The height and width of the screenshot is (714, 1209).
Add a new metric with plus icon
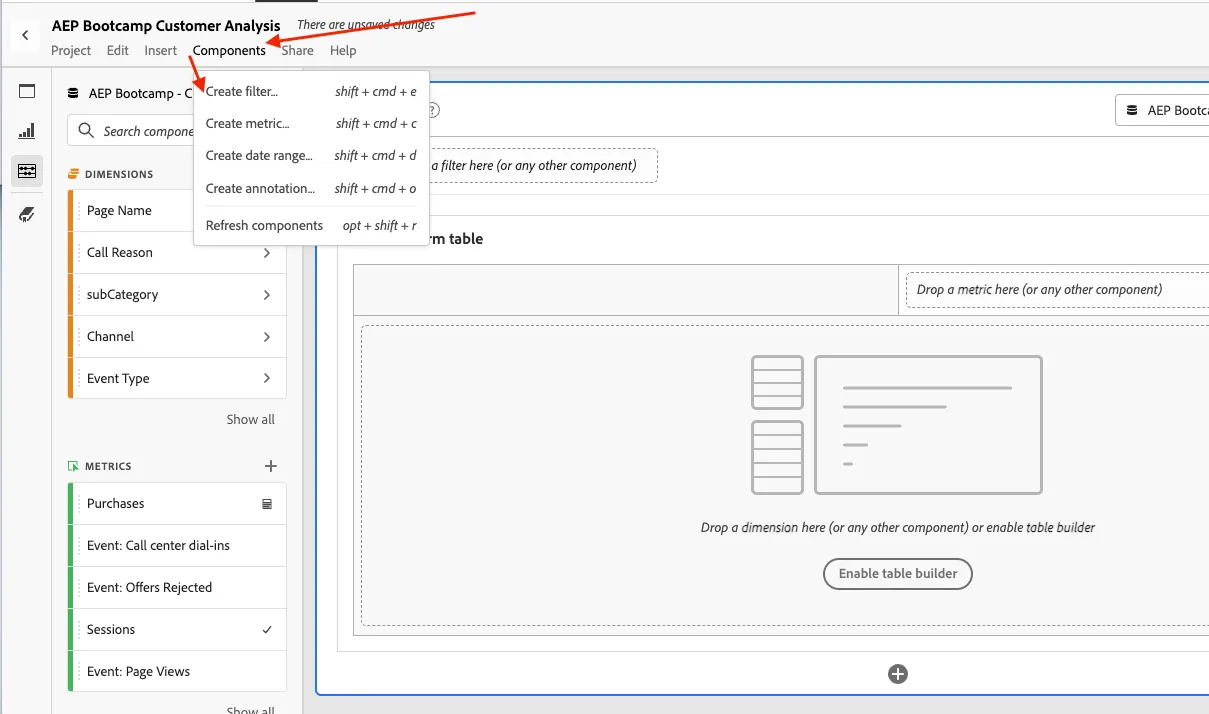point(270,466)
